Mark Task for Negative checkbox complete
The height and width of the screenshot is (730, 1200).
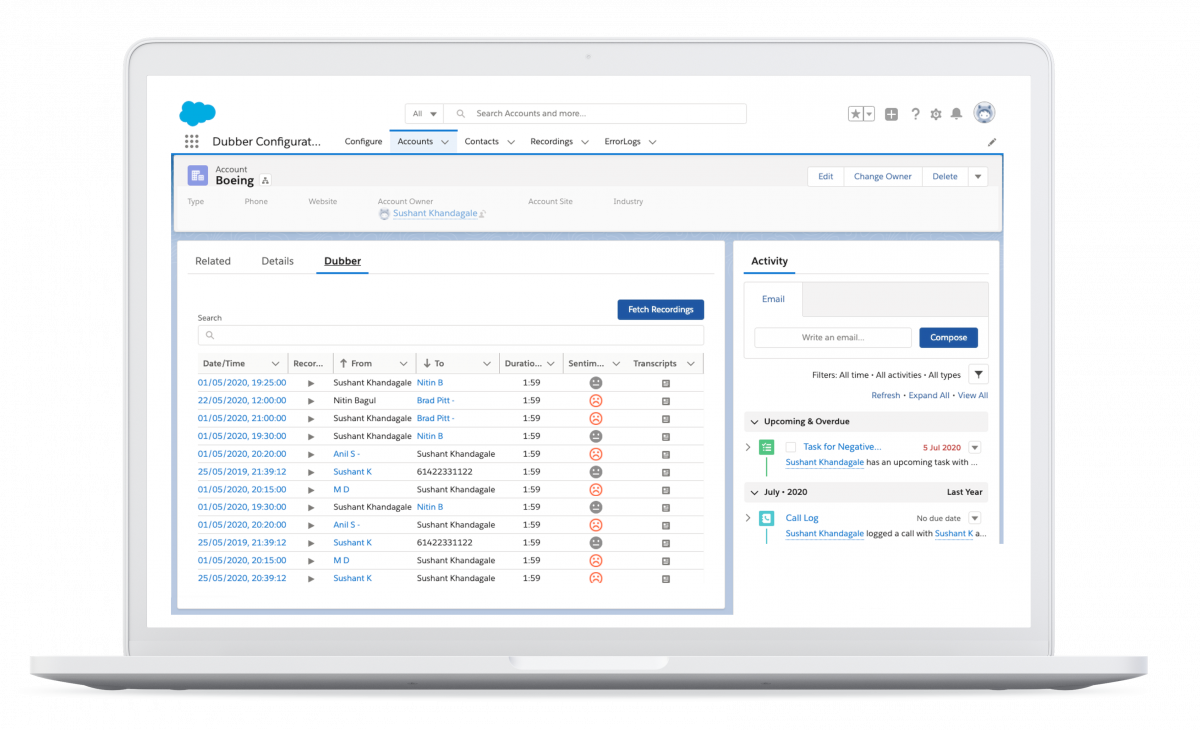coord(791,447)
